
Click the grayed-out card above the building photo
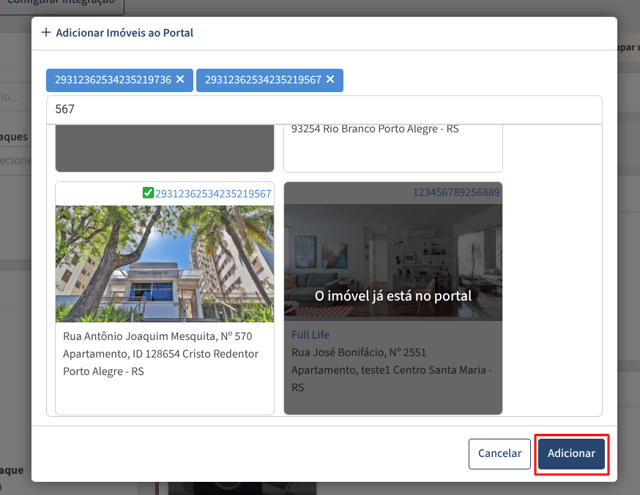click(165, 149)
